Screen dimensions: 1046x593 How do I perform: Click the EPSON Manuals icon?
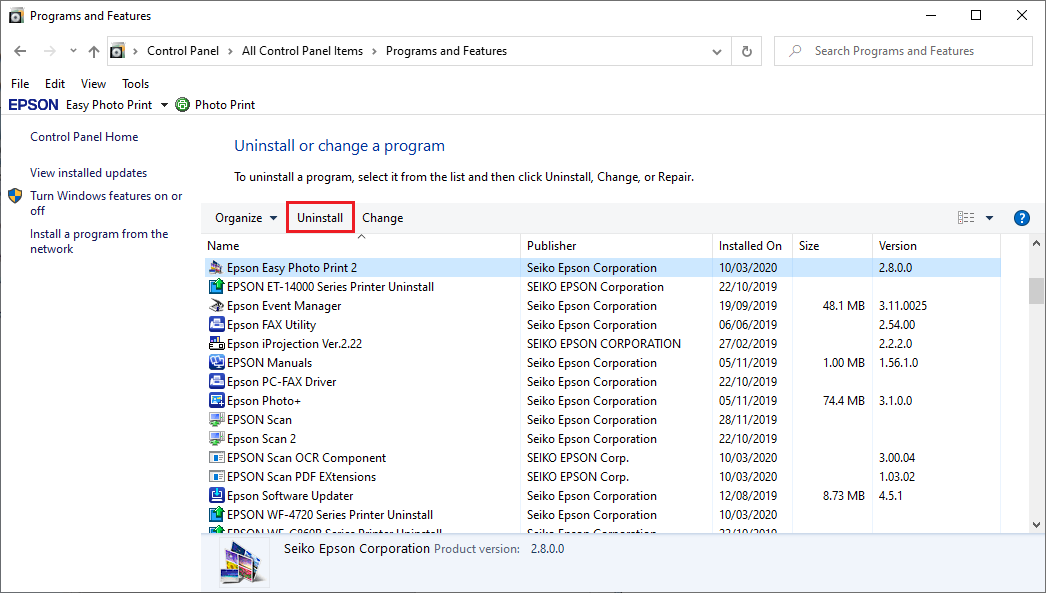(x=215, y=363)
